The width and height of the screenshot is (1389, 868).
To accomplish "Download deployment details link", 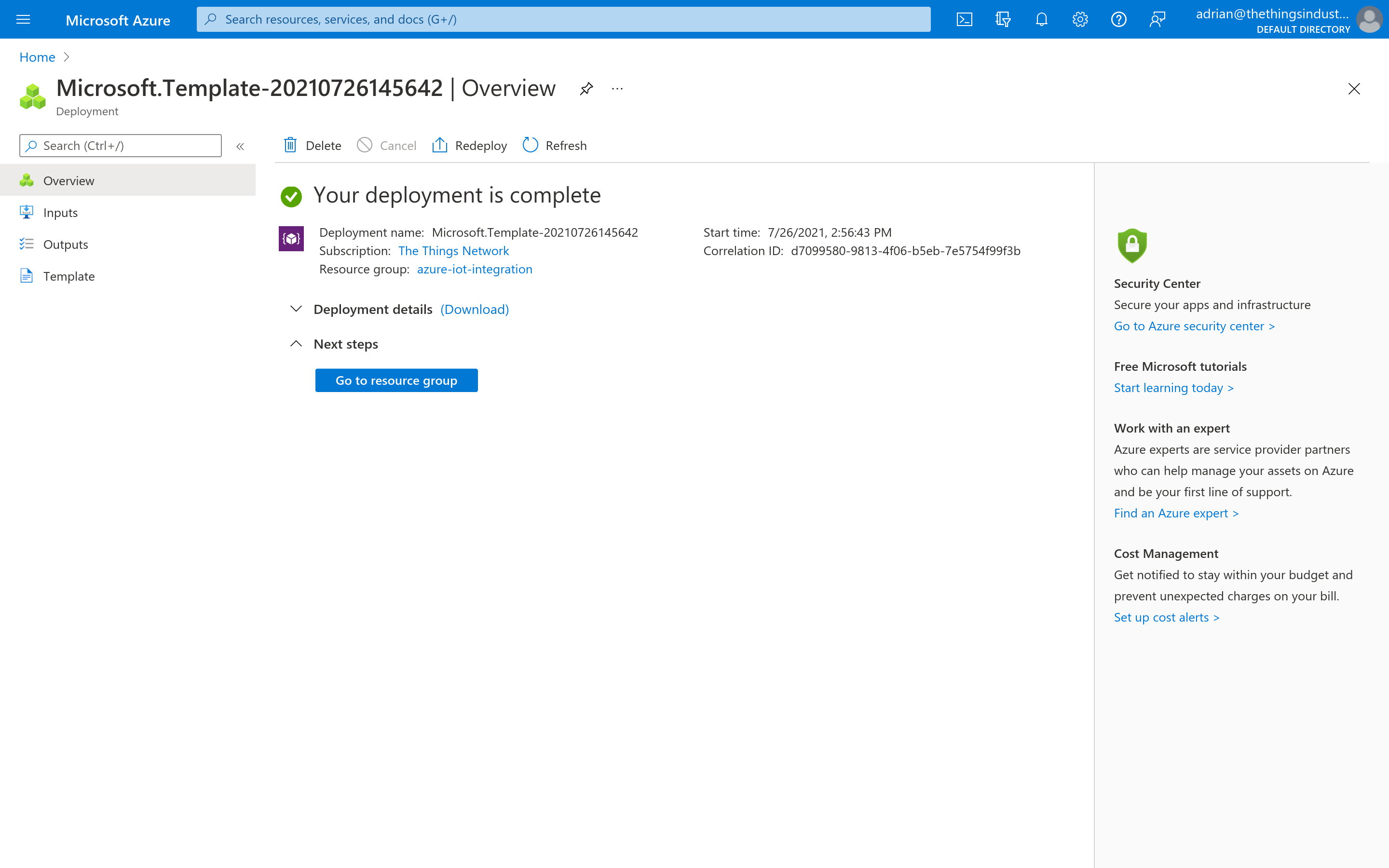I will click(x=475, y=308).
